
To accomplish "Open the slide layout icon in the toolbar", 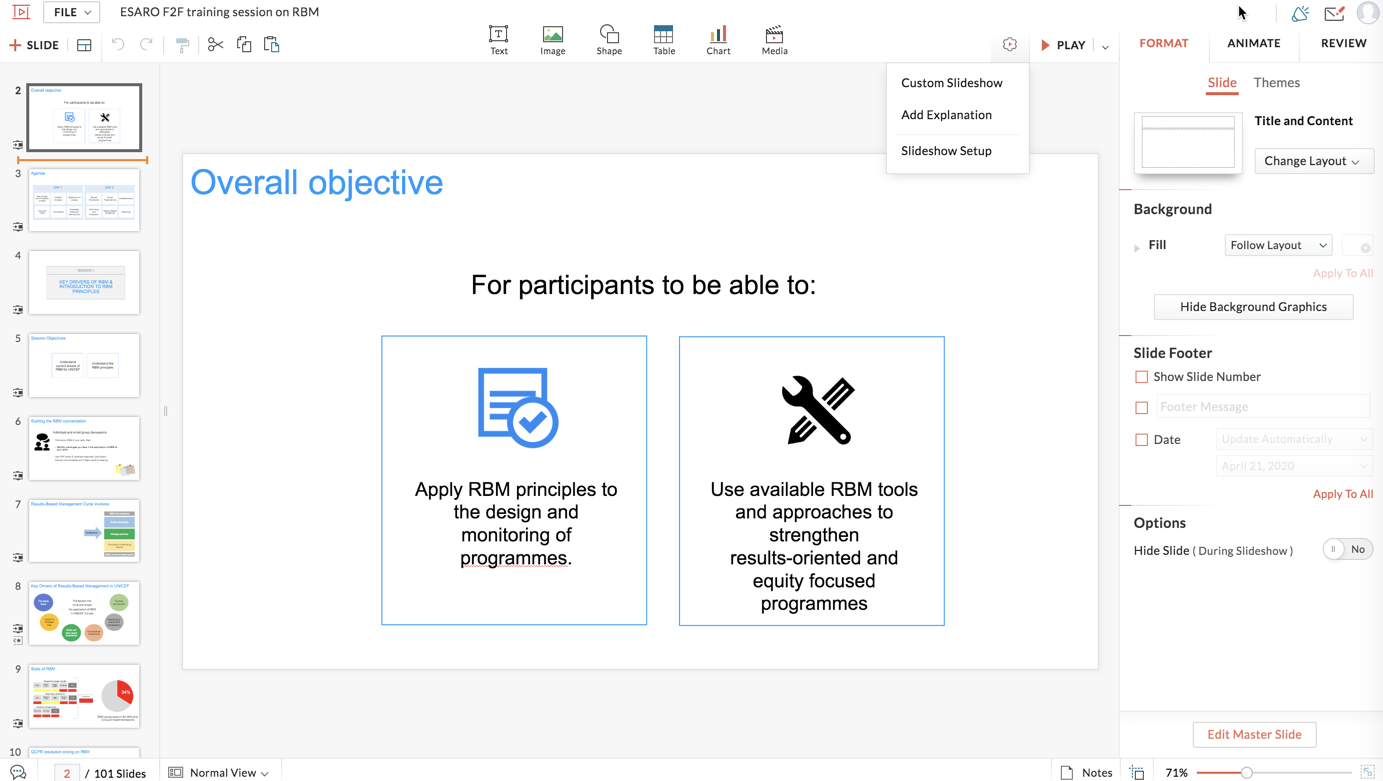I will point(84,45).
